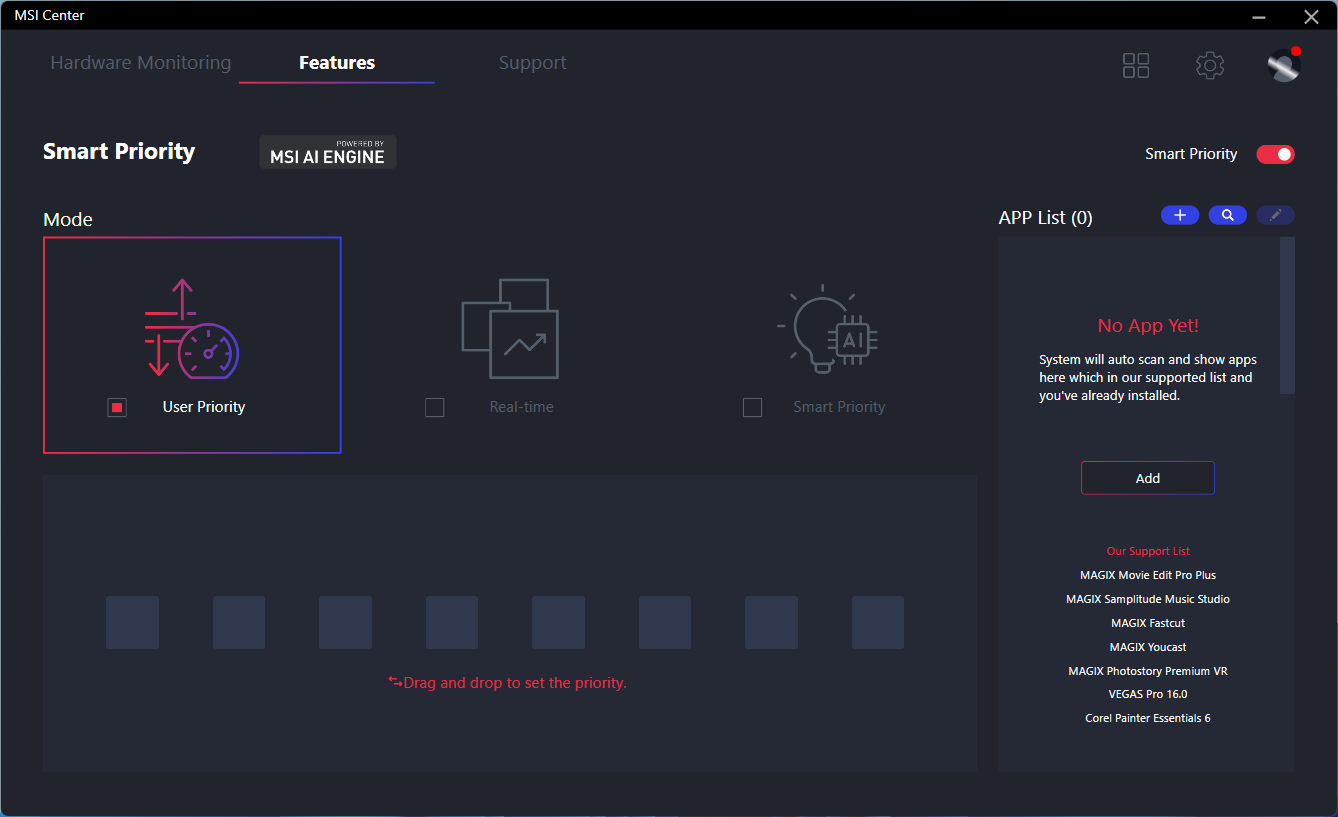Click the MSI AI Engine badge

pos(328,152)
